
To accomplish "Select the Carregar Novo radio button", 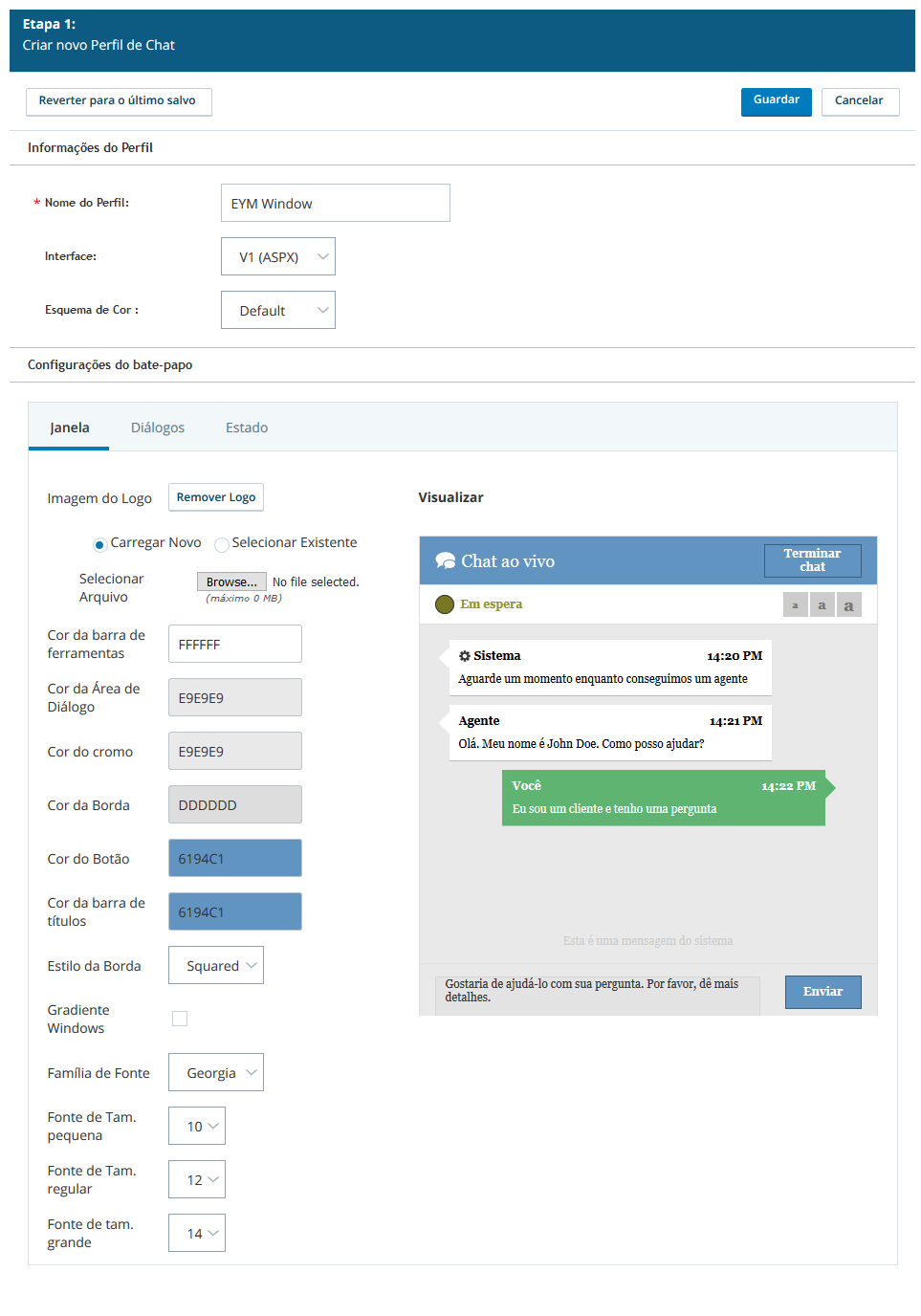I will pyautogui.click(x=99, y=544).
